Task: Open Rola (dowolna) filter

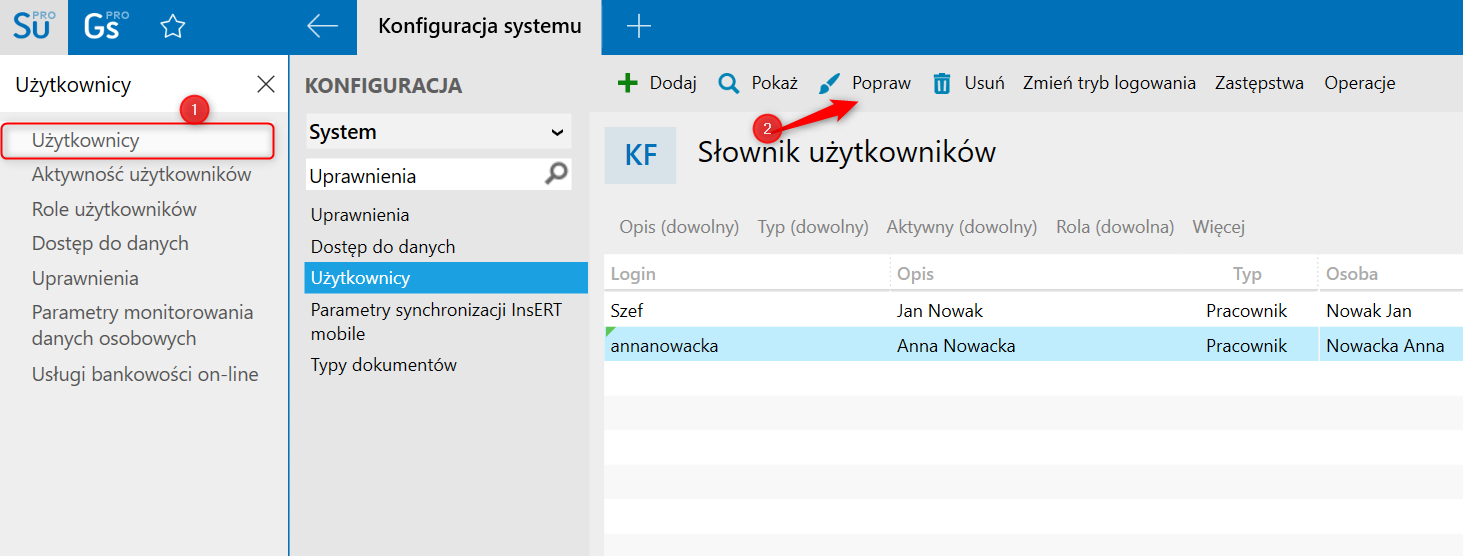Action: (1115, 227)
